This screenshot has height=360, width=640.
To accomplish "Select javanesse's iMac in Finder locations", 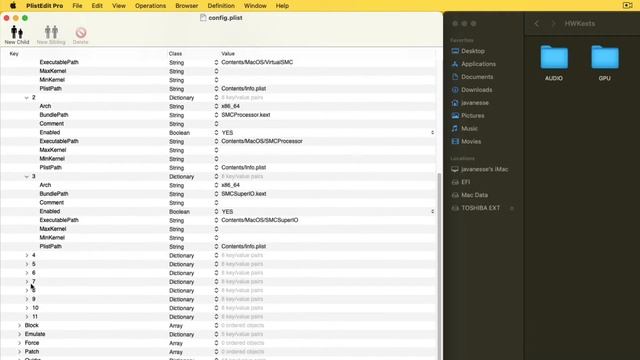I will pyautogui.click(x=484, y=169).
